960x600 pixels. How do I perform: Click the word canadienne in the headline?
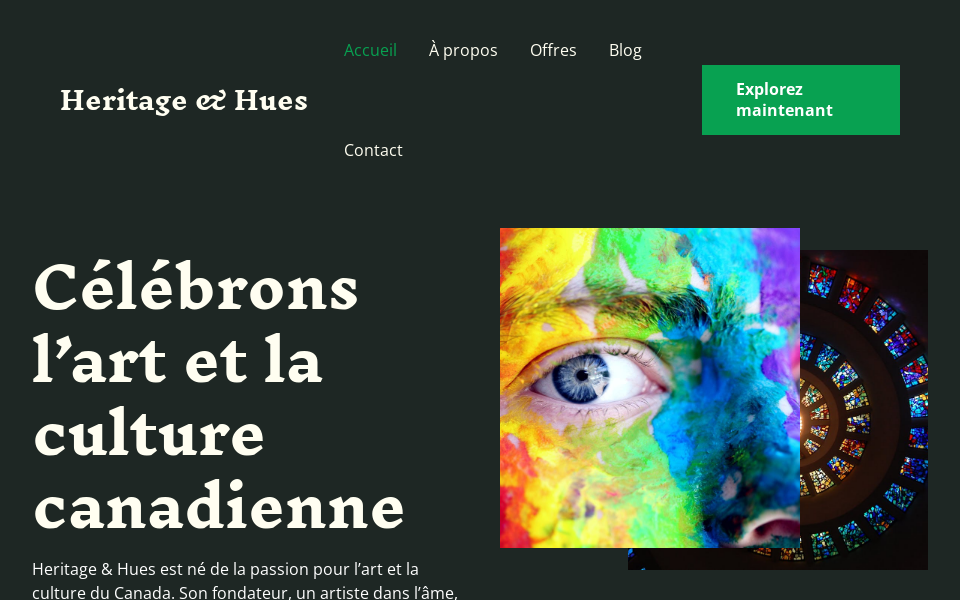[x=219, y=506]
